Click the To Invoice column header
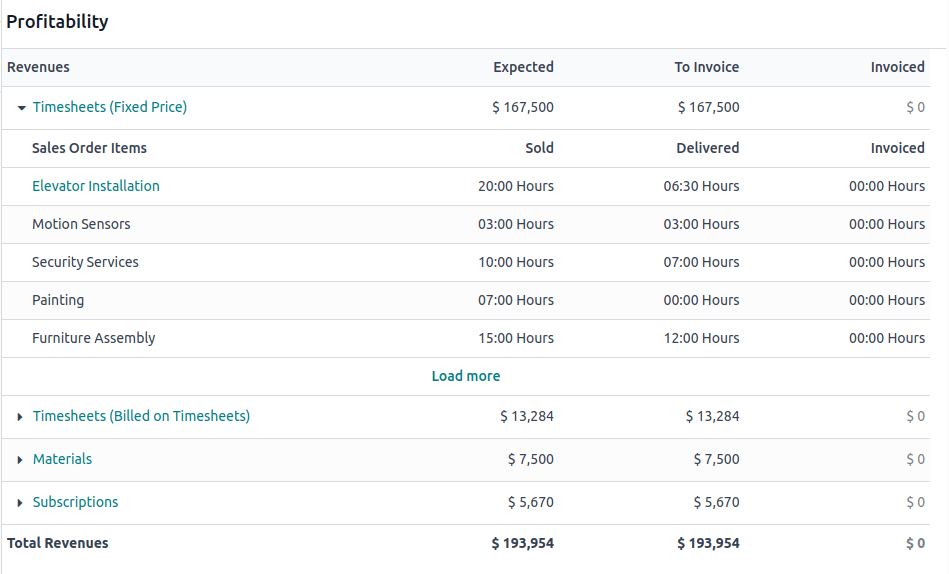Screen dimensions: 949x574 (707, 67)
